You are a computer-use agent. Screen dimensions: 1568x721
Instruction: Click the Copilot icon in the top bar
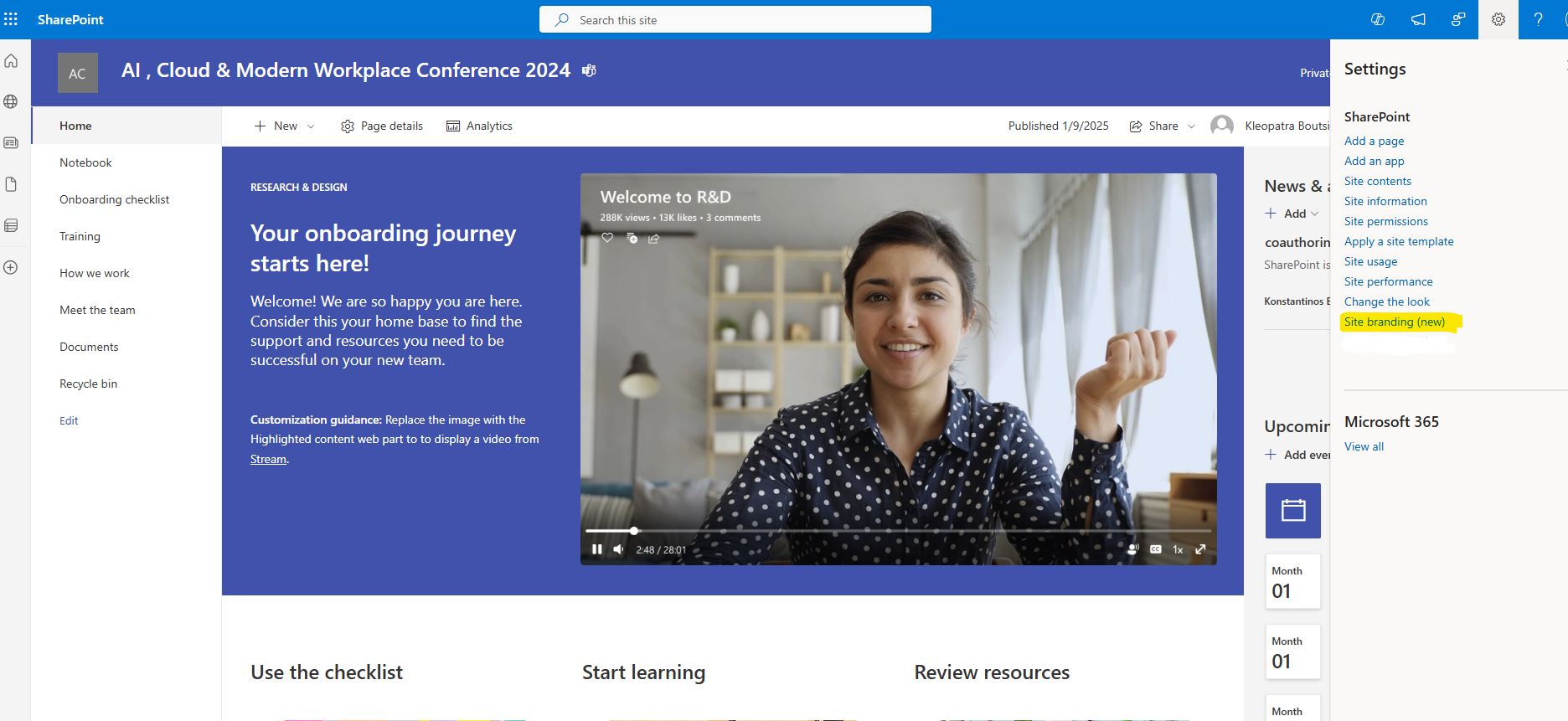1377,19
